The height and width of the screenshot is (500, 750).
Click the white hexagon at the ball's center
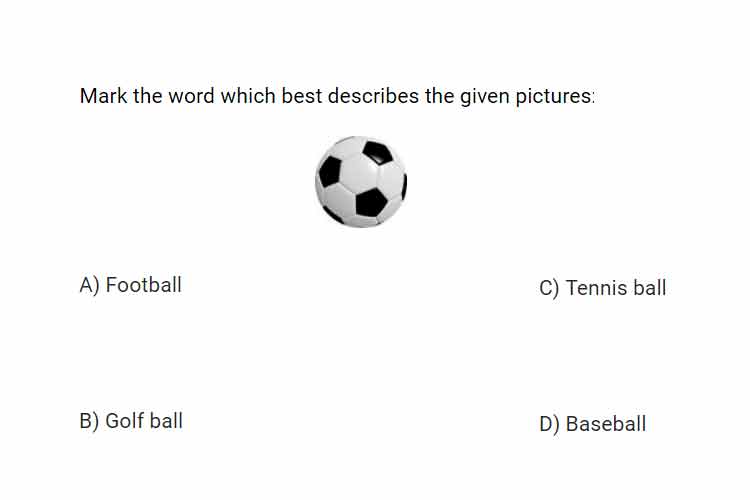pyautogui.click(x=360, y=174)
